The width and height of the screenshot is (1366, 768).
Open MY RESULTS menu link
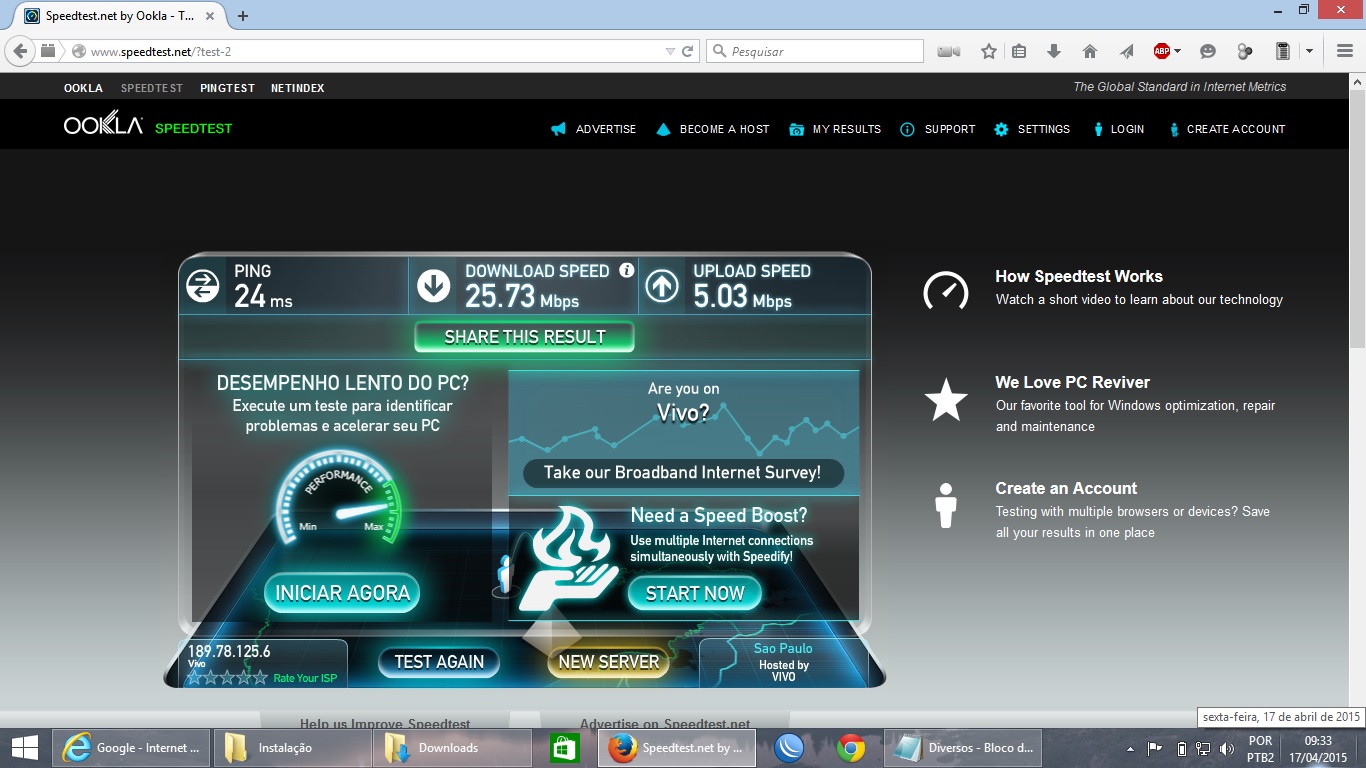pyautogui.click(x=835, y=129)
